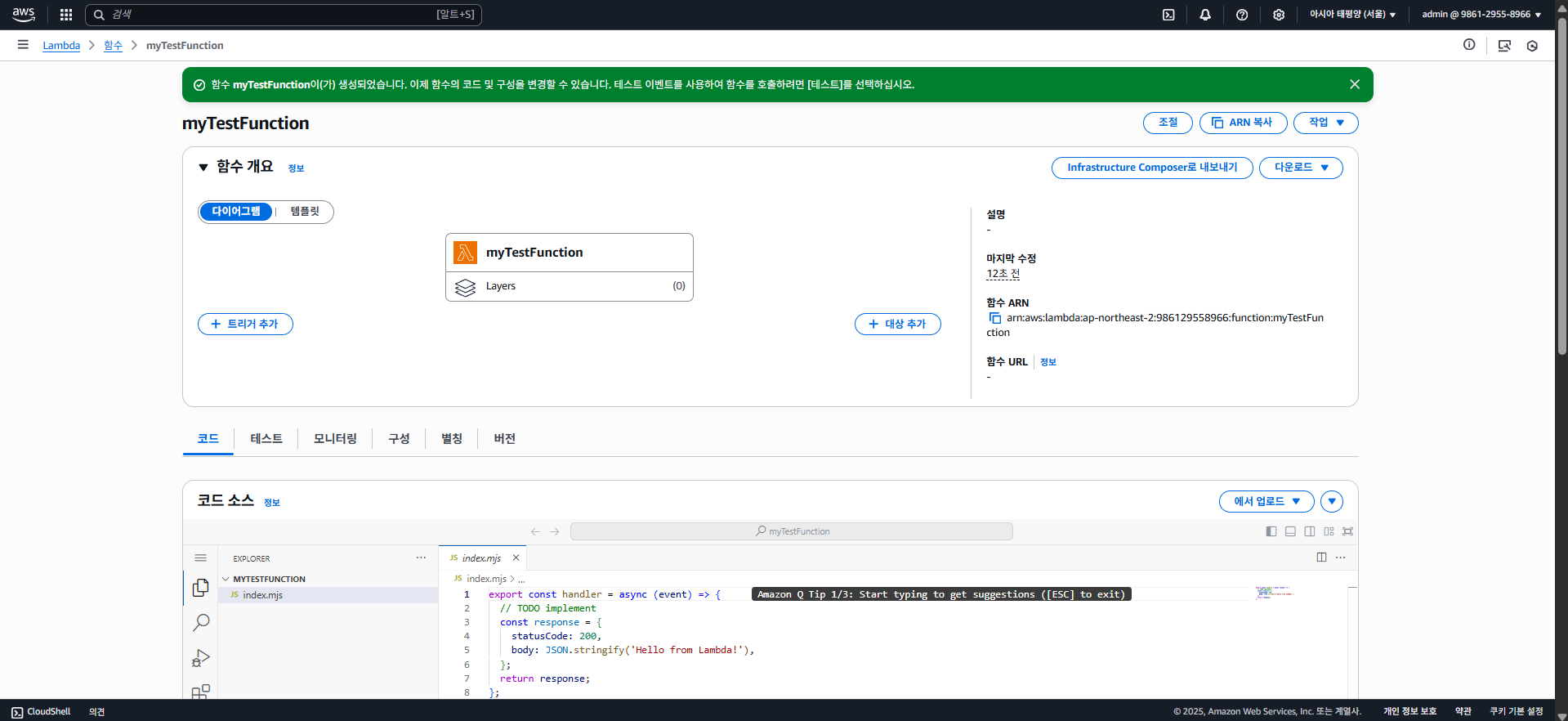Click the Layers stack icon
This screenshot has width=1568, height=721.
click(x=466, y=287)
